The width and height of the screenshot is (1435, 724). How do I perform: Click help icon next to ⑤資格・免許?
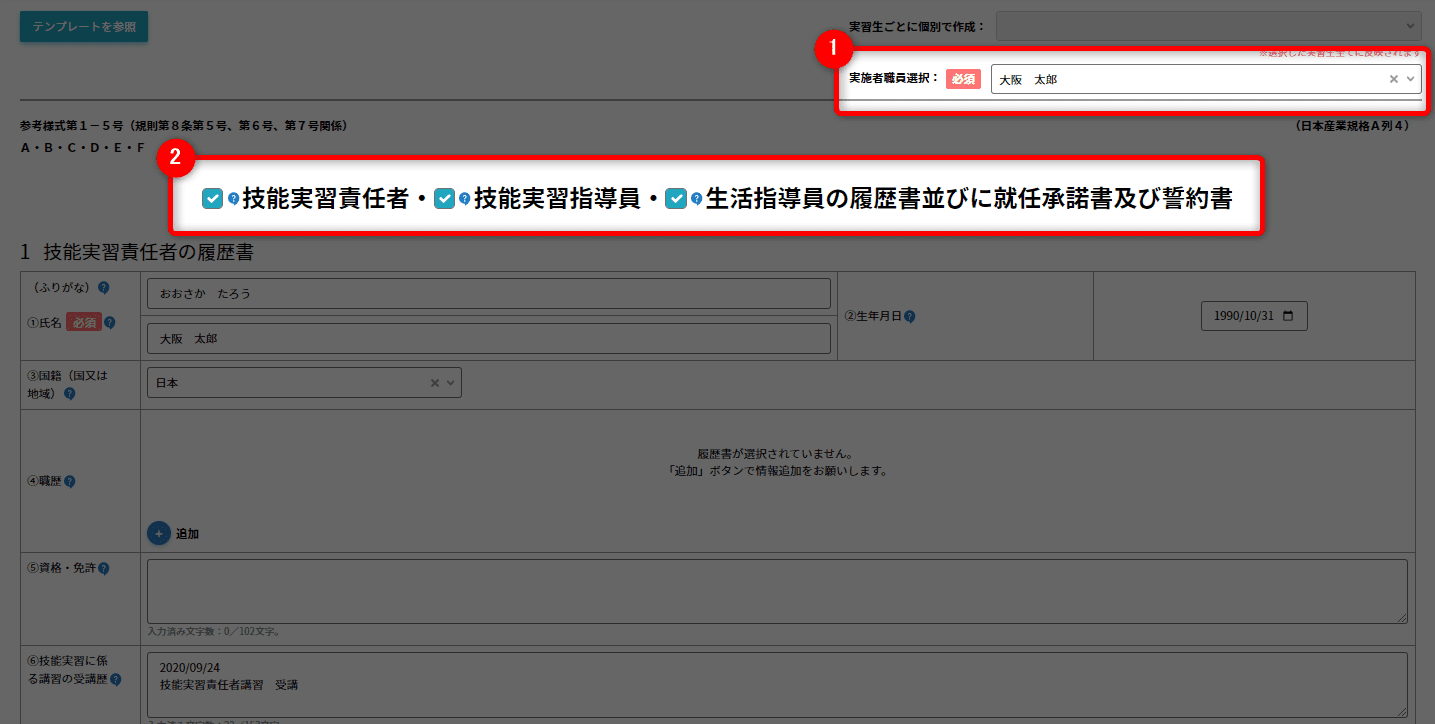104,568
